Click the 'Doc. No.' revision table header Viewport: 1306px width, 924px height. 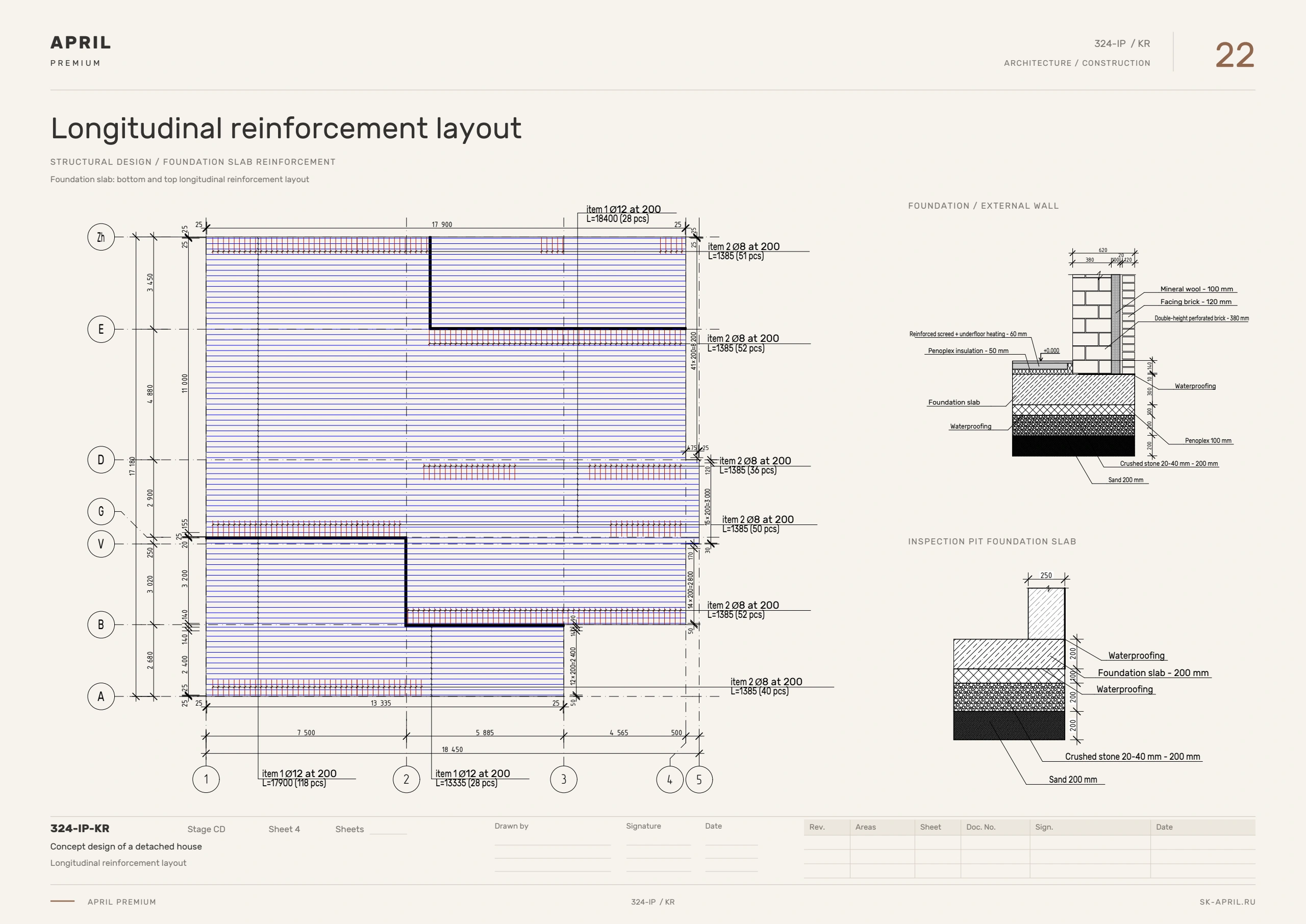[981, 827]
